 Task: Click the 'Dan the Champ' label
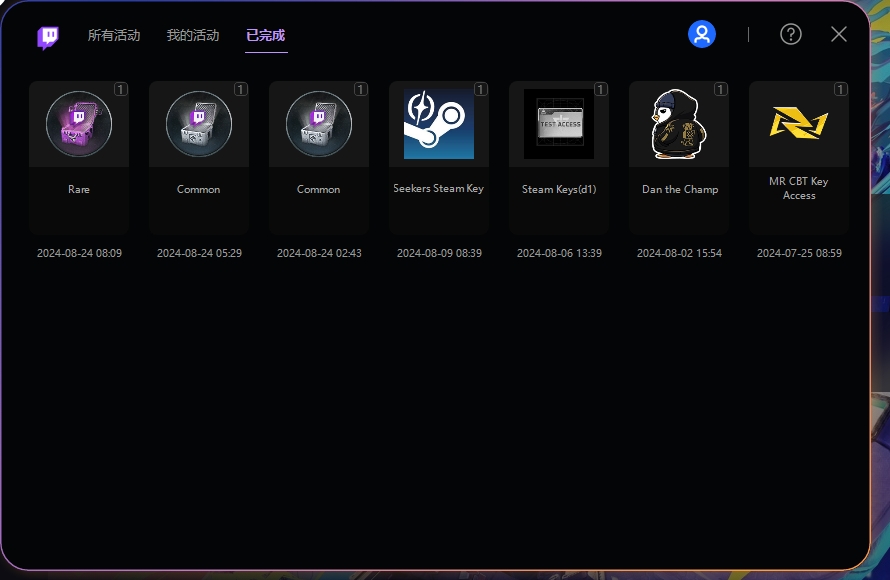680,190
